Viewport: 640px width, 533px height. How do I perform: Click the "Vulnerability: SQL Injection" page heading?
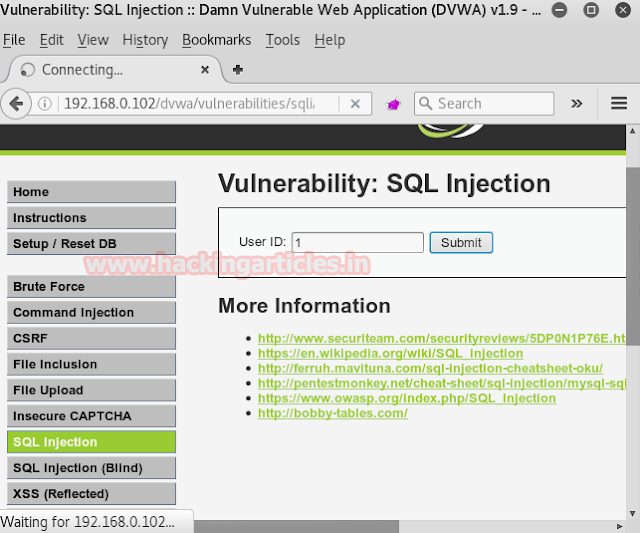point(384,183)
